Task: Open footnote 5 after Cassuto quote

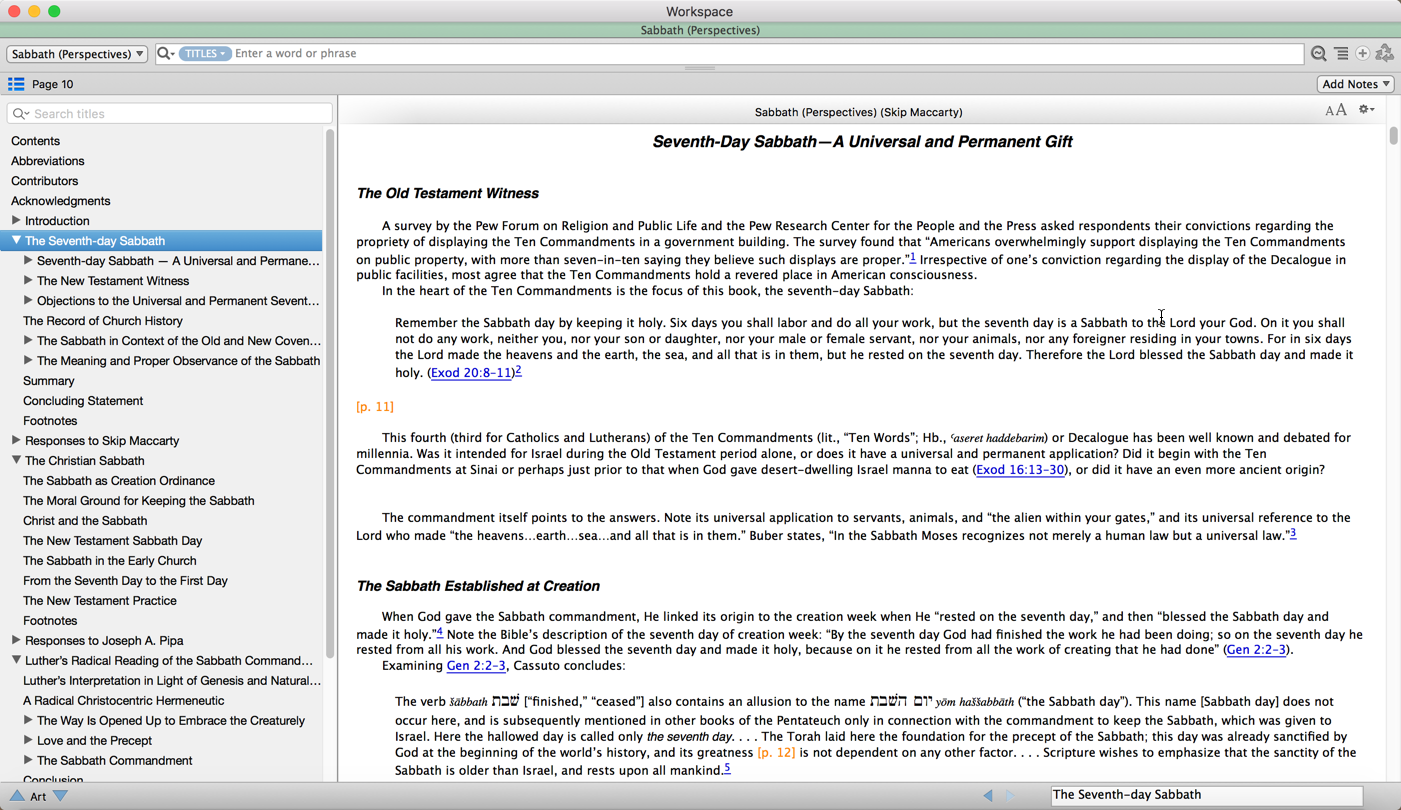Action: [x=727, y=768]
